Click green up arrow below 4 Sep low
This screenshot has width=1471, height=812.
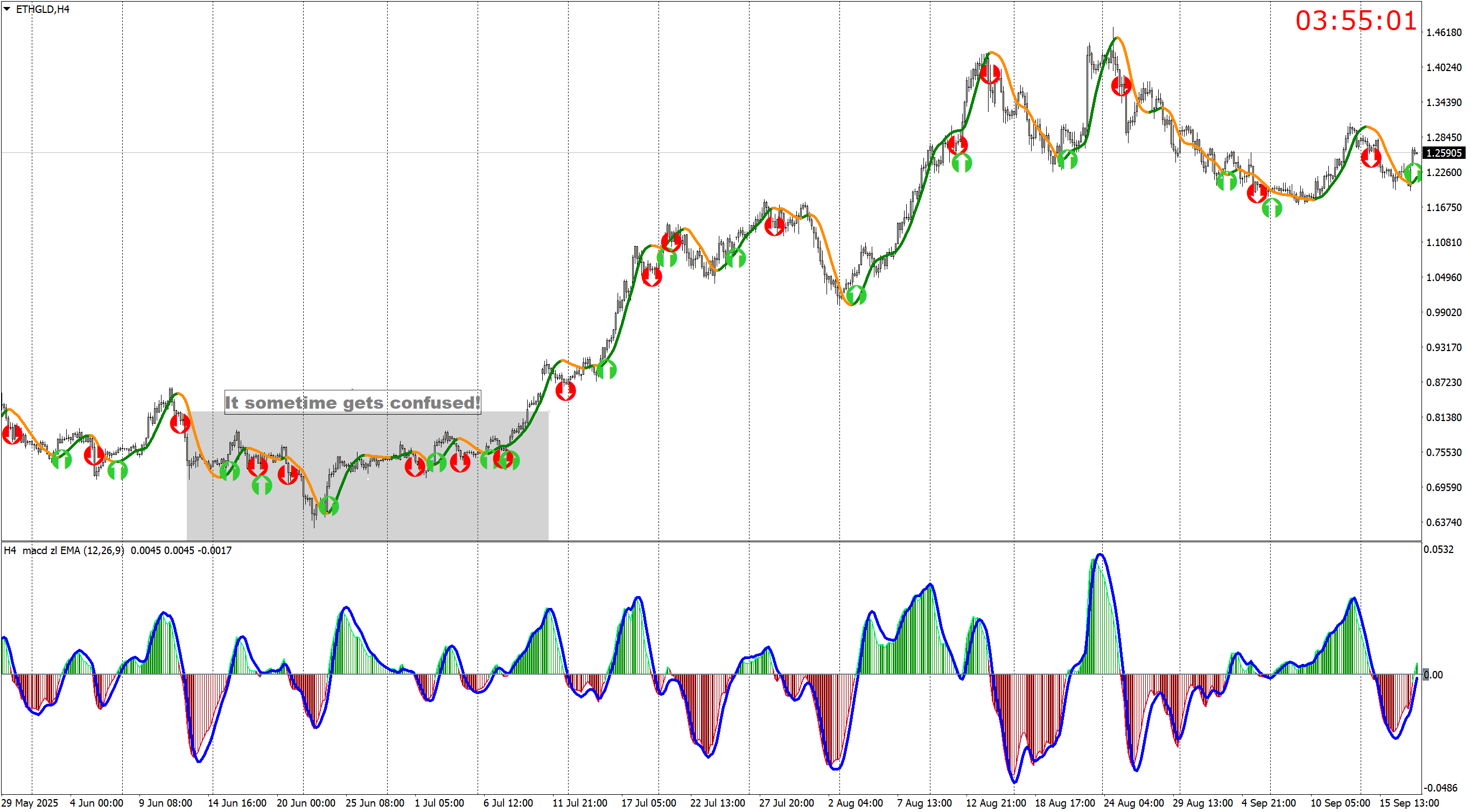[1272, 207]
